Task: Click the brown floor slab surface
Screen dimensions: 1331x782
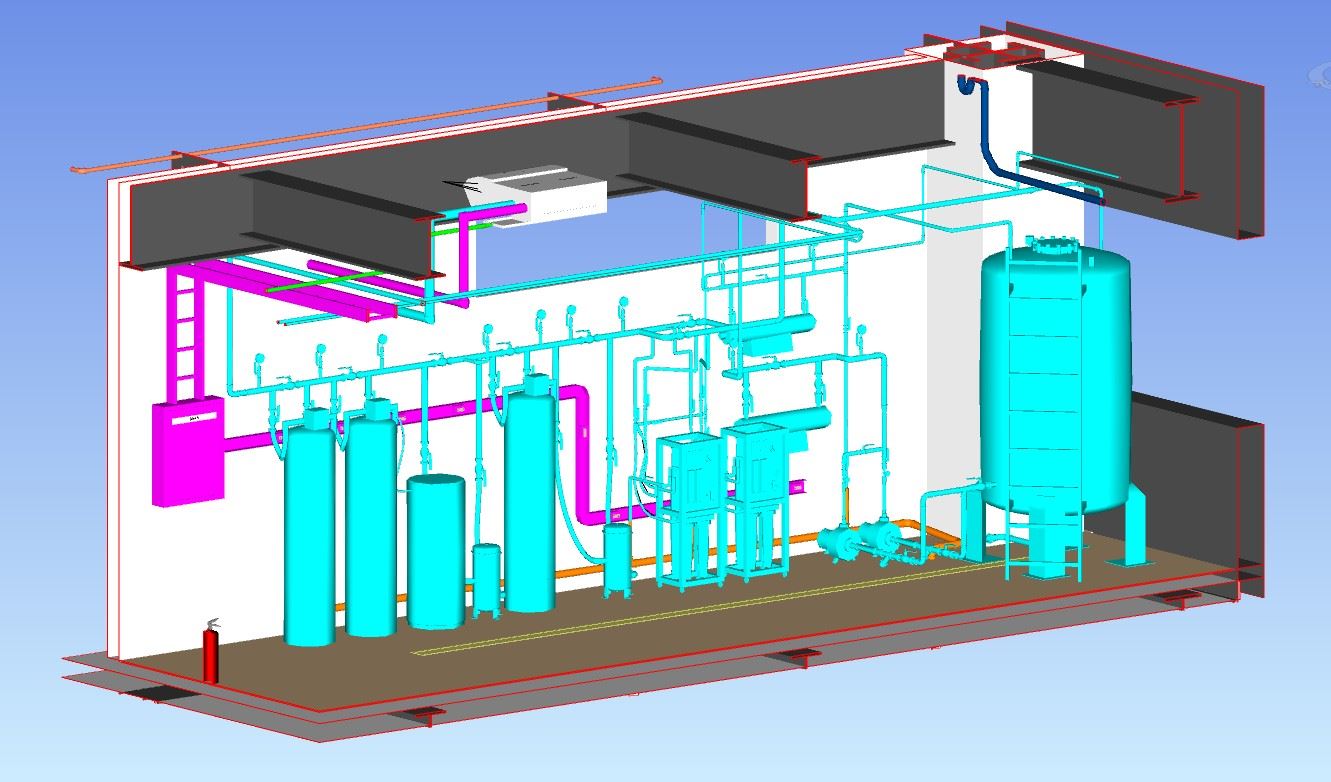Action: tap(700, 640)
